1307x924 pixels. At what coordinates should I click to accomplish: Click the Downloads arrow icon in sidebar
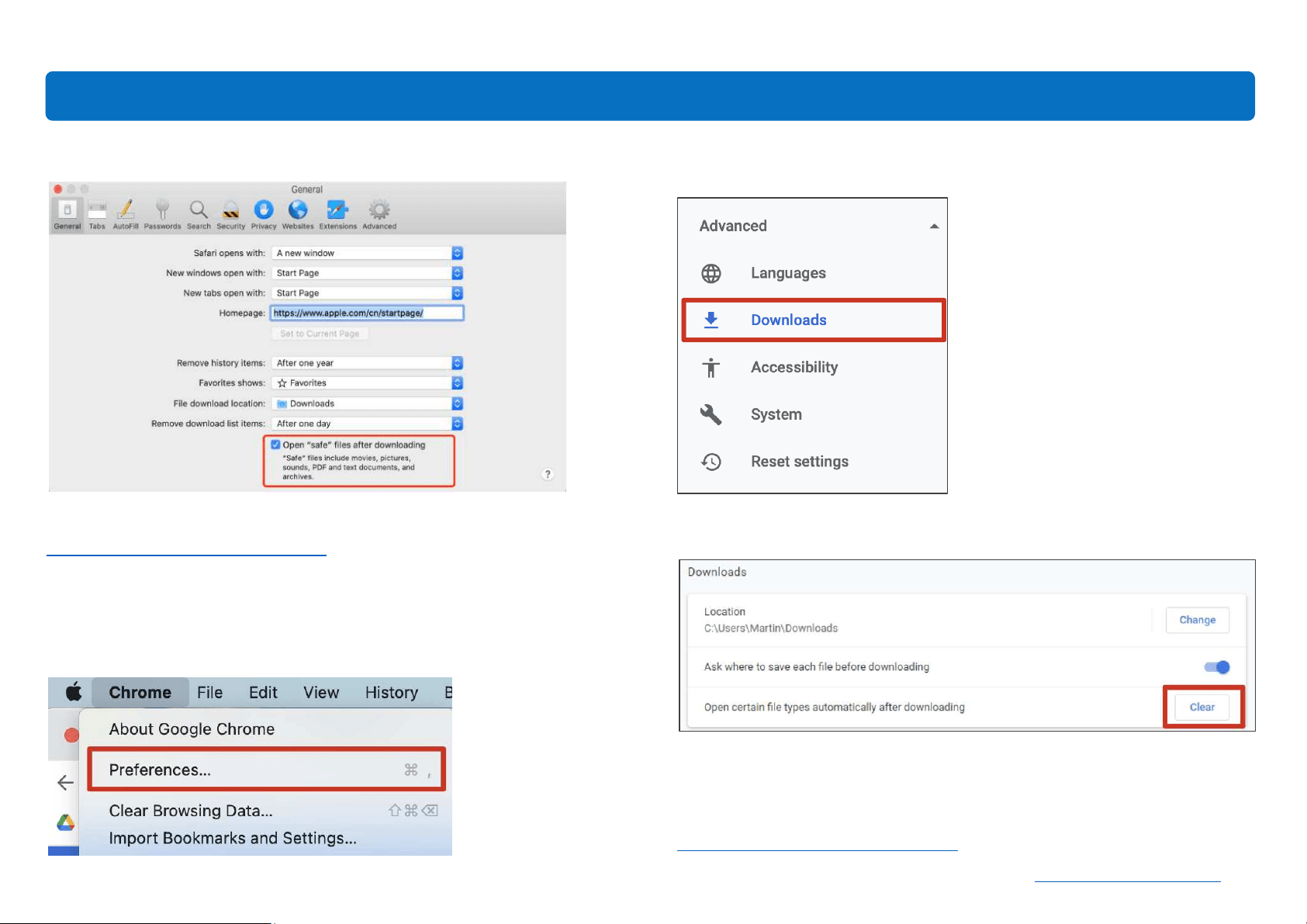pos(711,320)
